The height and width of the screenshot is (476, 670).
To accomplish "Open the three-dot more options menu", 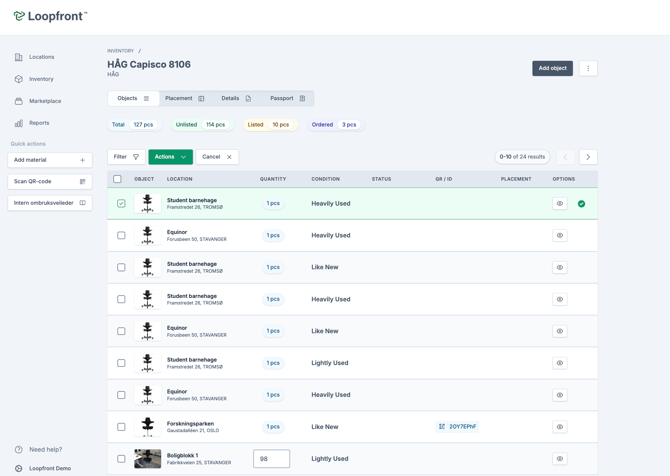I will point(588,68).
